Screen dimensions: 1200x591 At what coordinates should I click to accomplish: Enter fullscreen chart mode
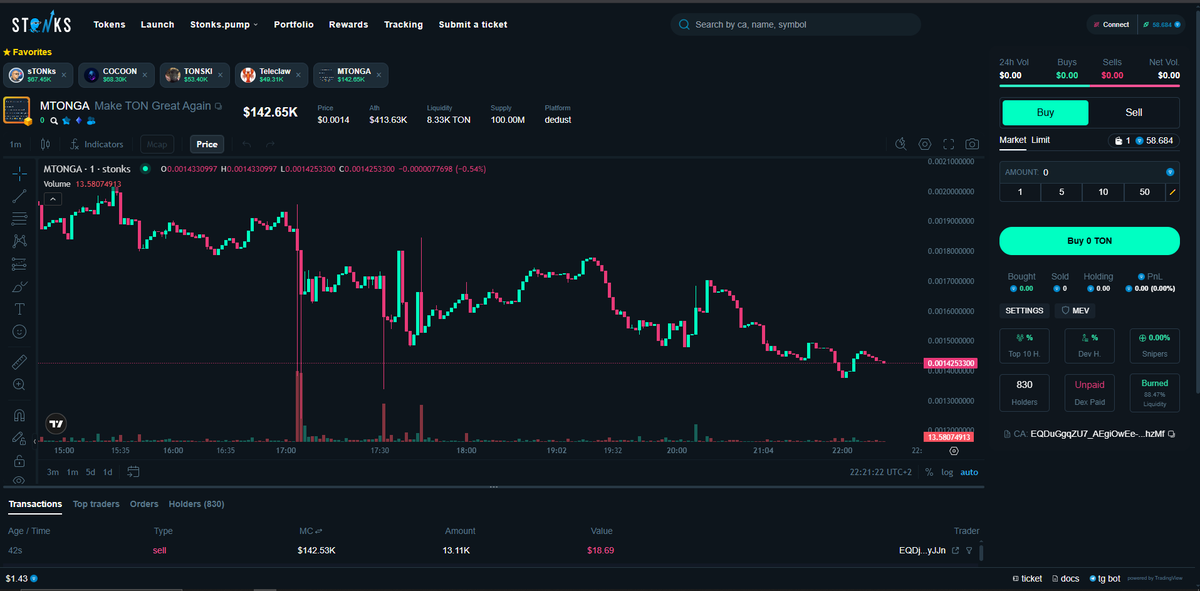(948, 144)
